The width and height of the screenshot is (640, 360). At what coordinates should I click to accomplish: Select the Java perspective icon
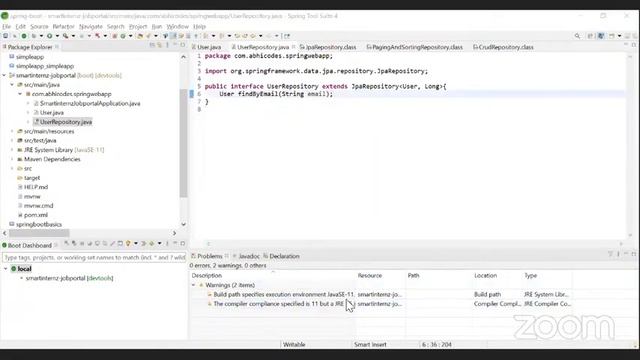click(x=601, y=36)
